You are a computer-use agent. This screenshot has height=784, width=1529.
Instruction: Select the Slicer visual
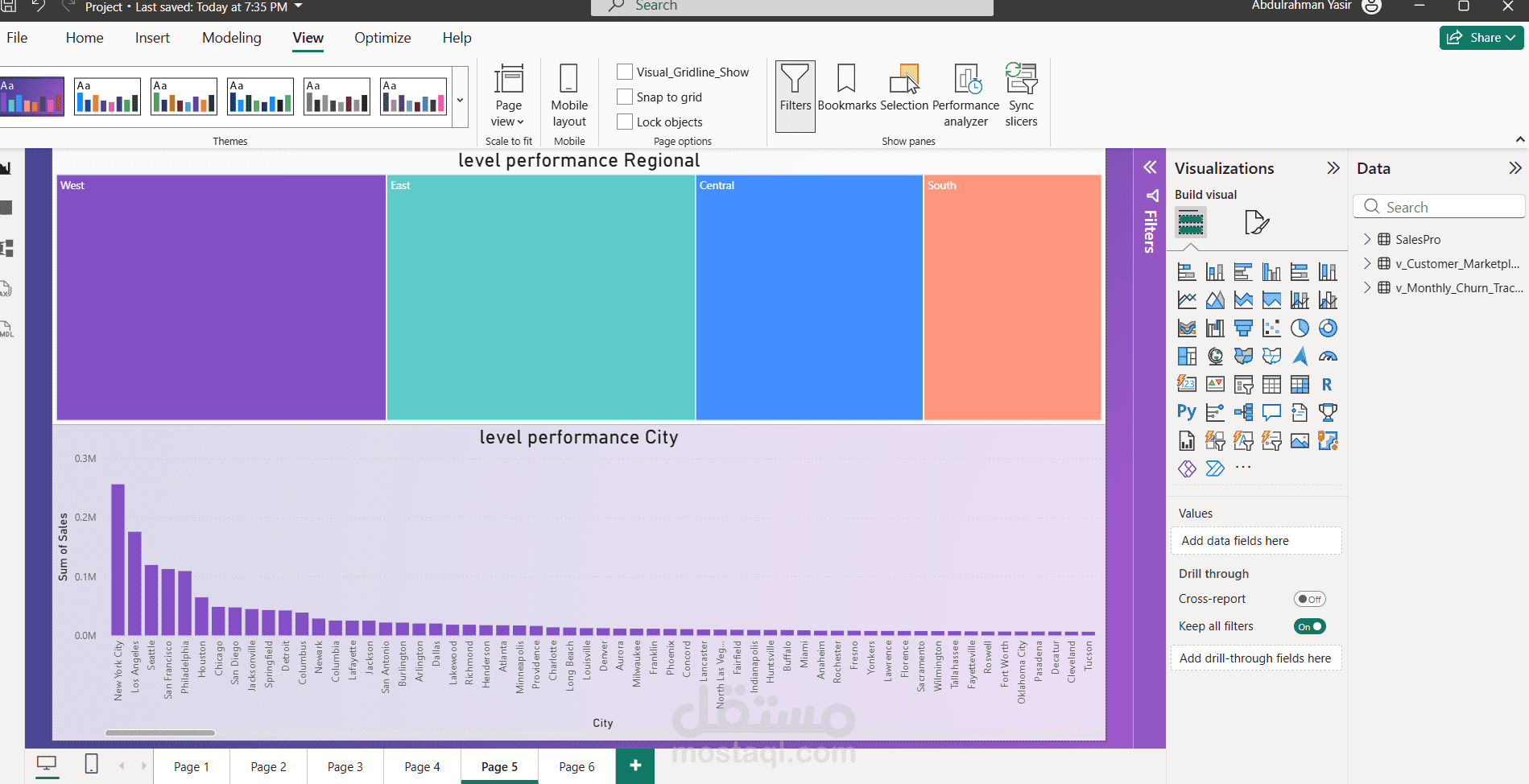click(x=1243, y=385)
